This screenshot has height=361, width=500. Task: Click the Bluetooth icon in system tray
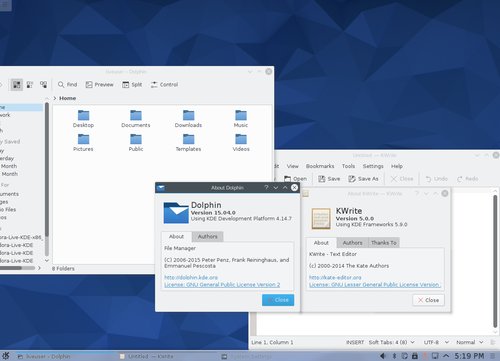(x=394, y=356)
